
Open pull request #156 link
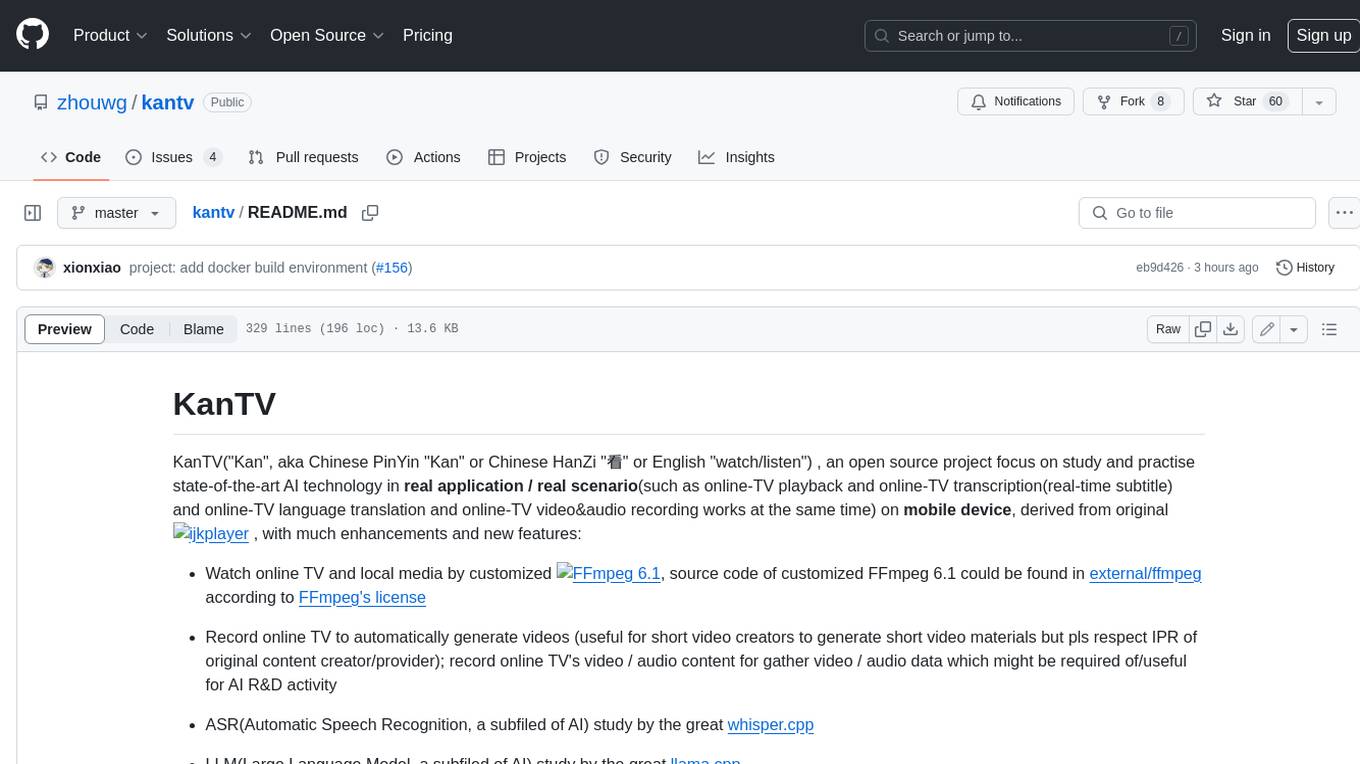click(x=392, y=268)
